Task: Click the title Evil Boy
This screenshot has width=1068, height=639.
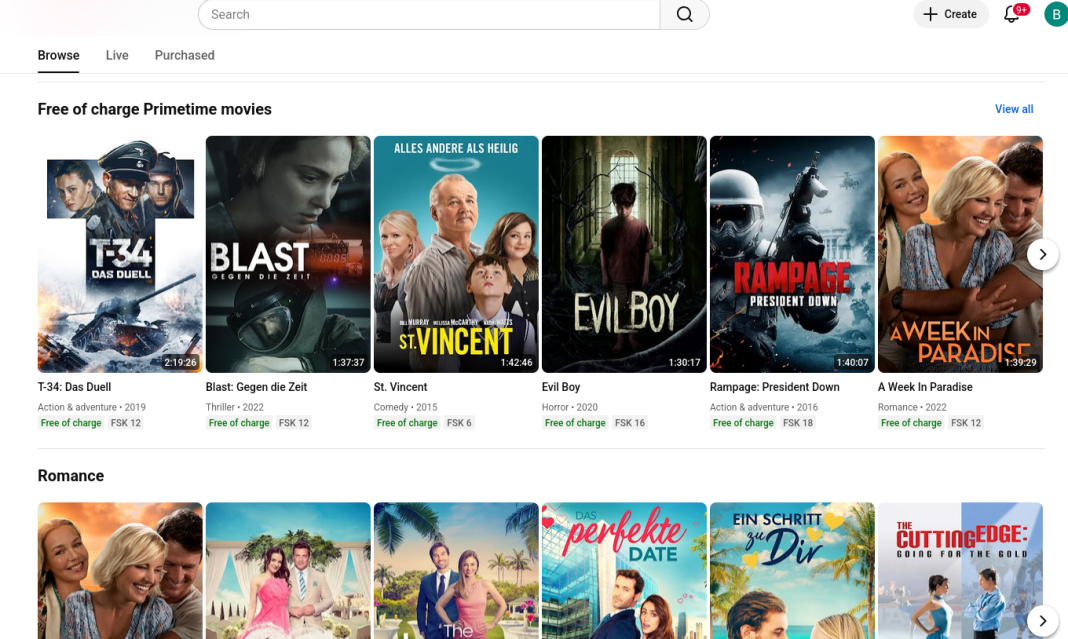Action: pyautogui.click(x=561, y=387)
